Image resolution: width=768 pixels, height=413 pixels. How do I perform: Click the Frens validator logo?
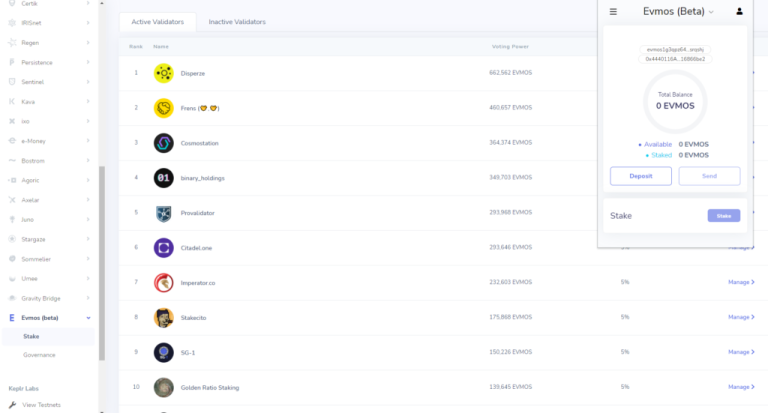[x=164, y=108]
